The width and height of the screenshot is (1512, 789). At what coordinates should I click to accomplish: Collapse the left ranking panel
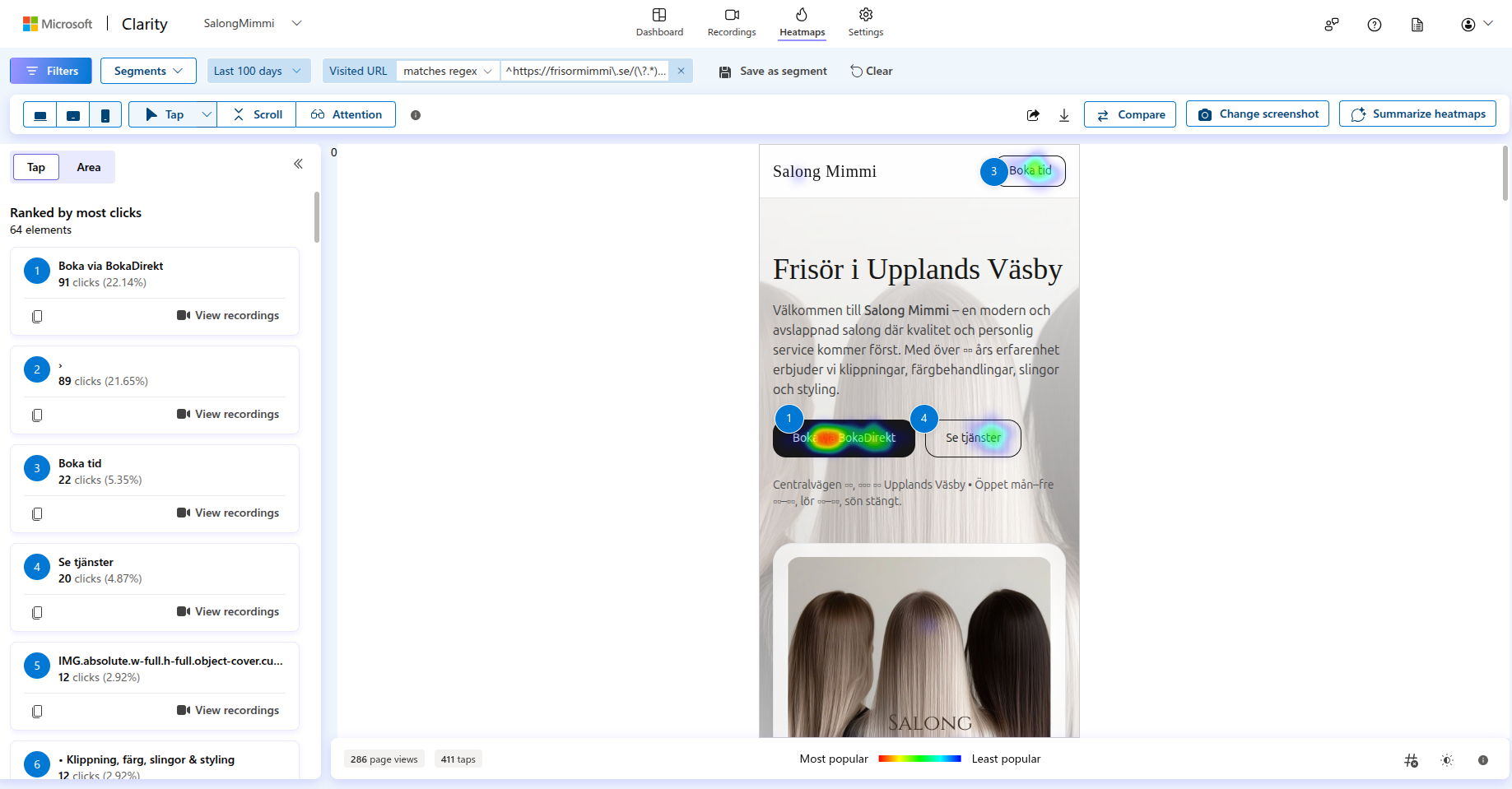298,164
